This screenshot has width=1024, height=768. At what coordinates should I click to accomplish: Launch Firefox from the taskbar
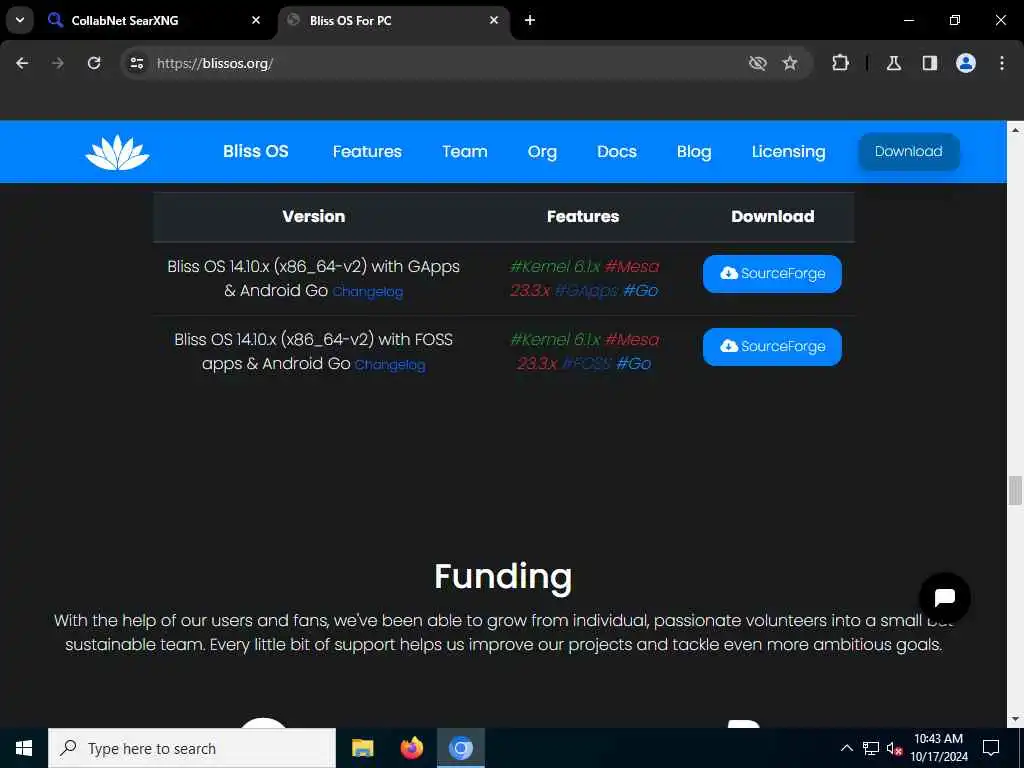click(411, 748)
